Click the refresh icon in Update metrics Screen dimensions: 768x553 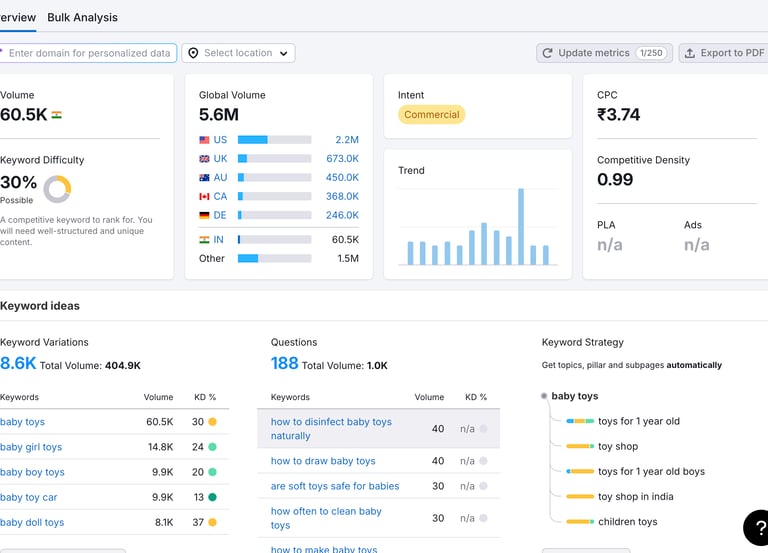[548, 53]
